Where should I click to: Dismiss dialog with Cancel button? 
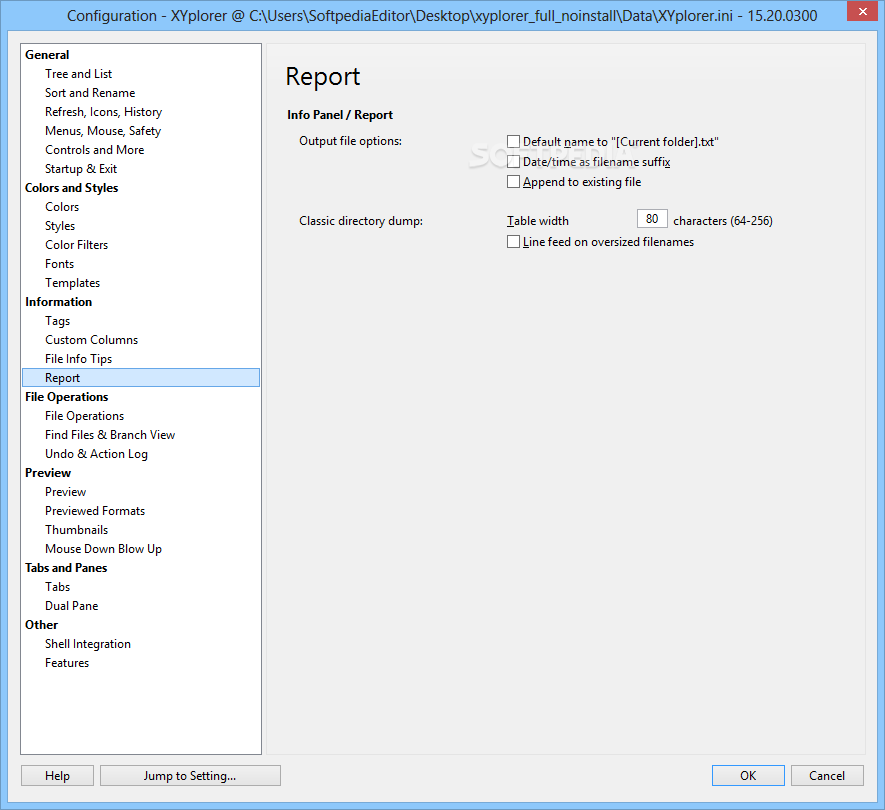(x=827, y=776)
